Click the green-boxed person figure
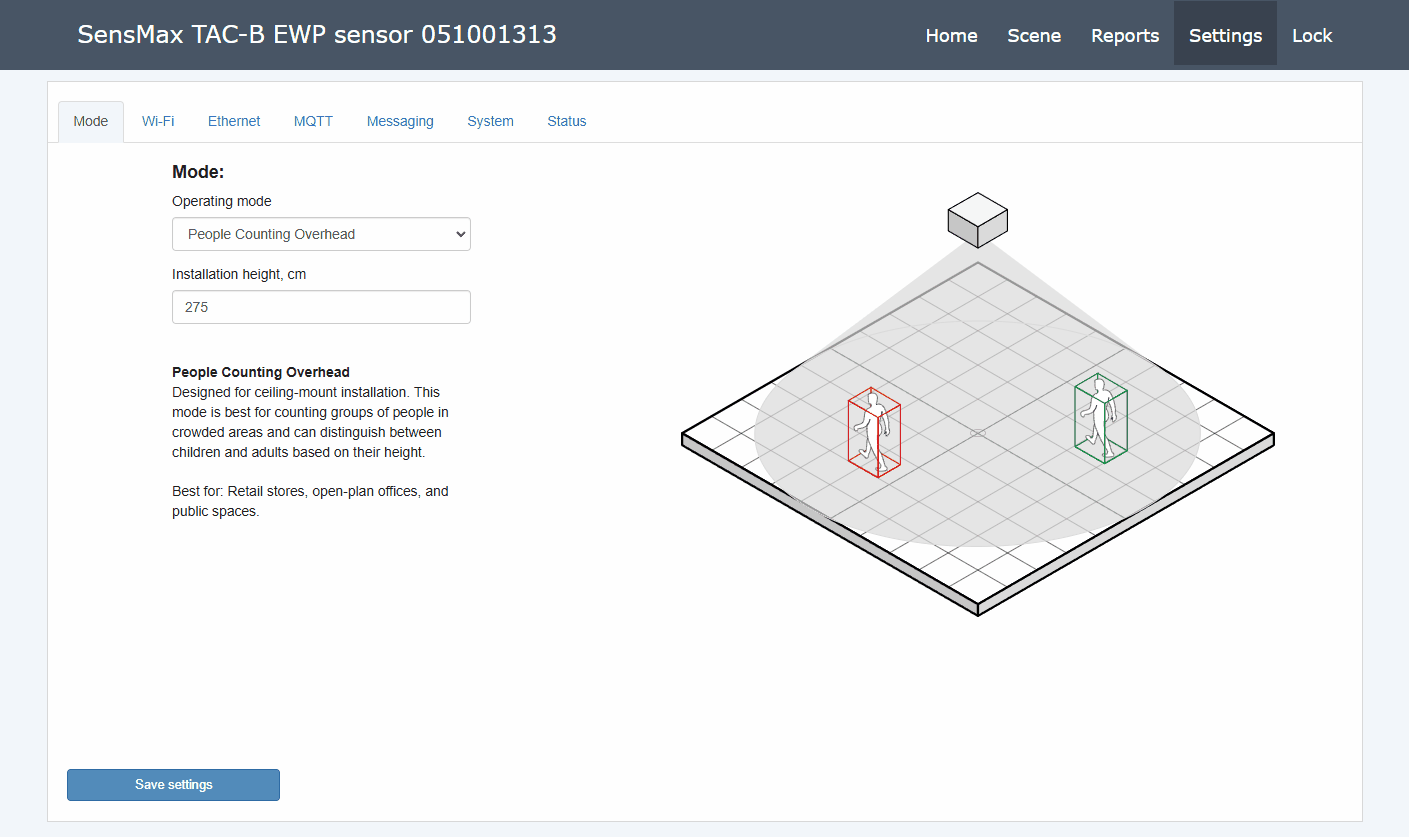 click(x=1101, y=419)
